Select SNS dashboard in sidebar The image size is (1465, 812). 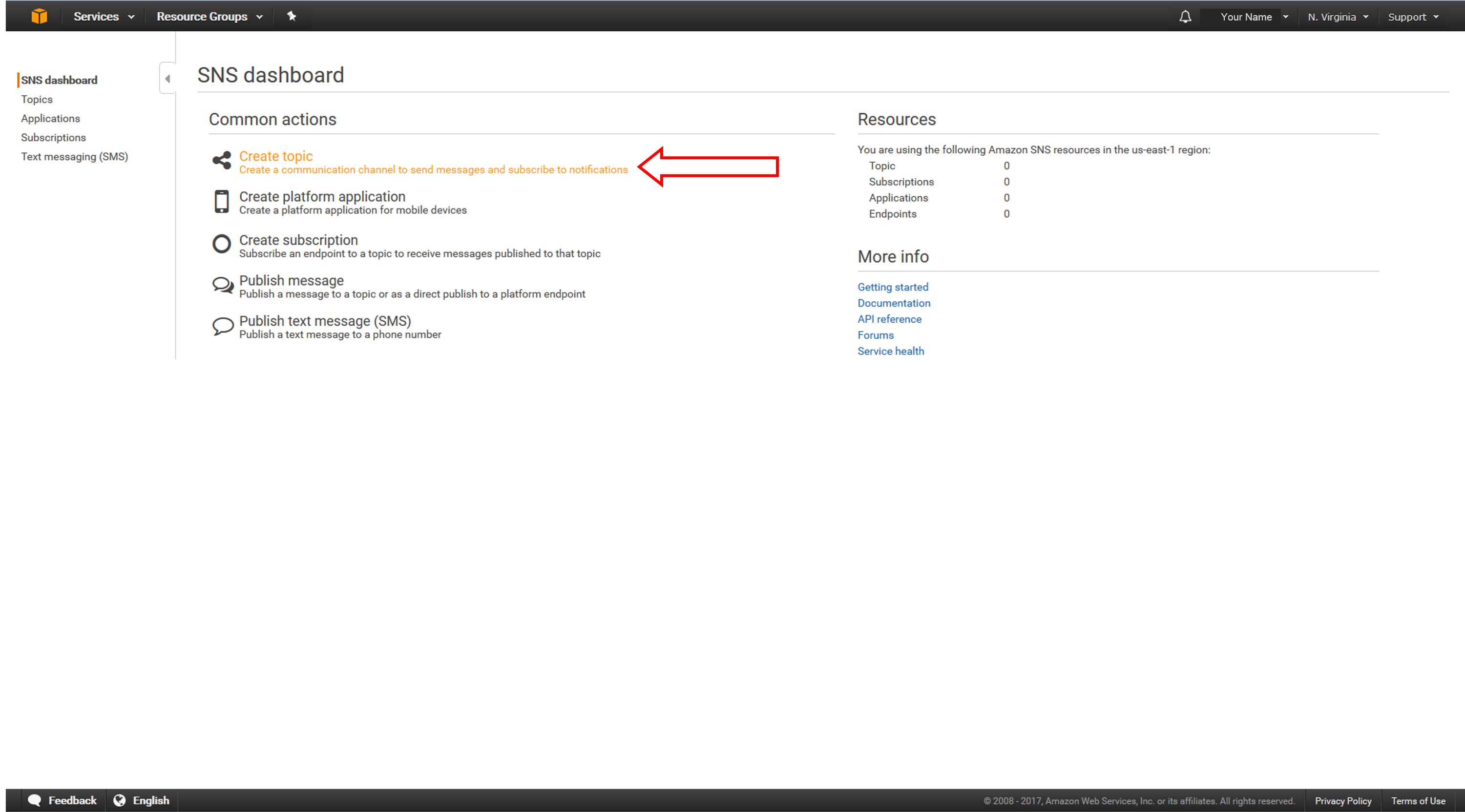click(x=59, y=80)
